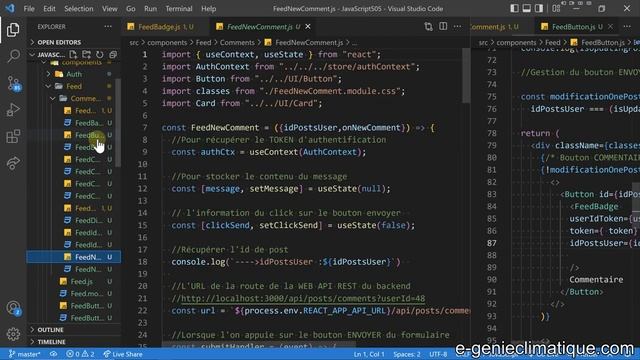The height and width of the screenshot is (360, 640).
Task: Open Run and Debug view
Action: (x=13, y=110)
